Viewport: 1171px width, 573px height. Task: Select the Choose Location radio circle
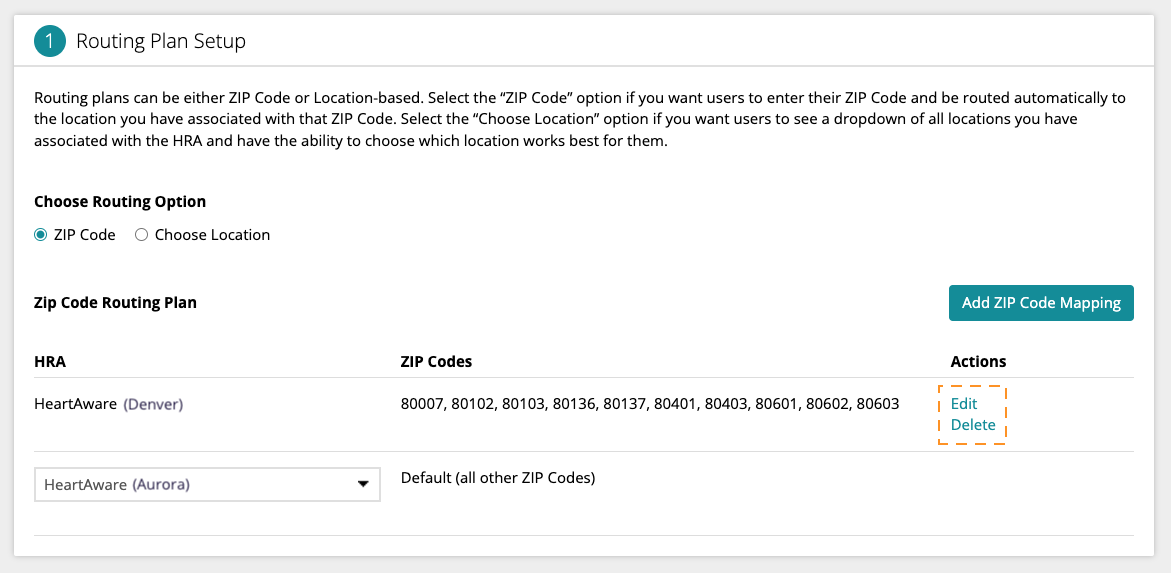point(141,235)
